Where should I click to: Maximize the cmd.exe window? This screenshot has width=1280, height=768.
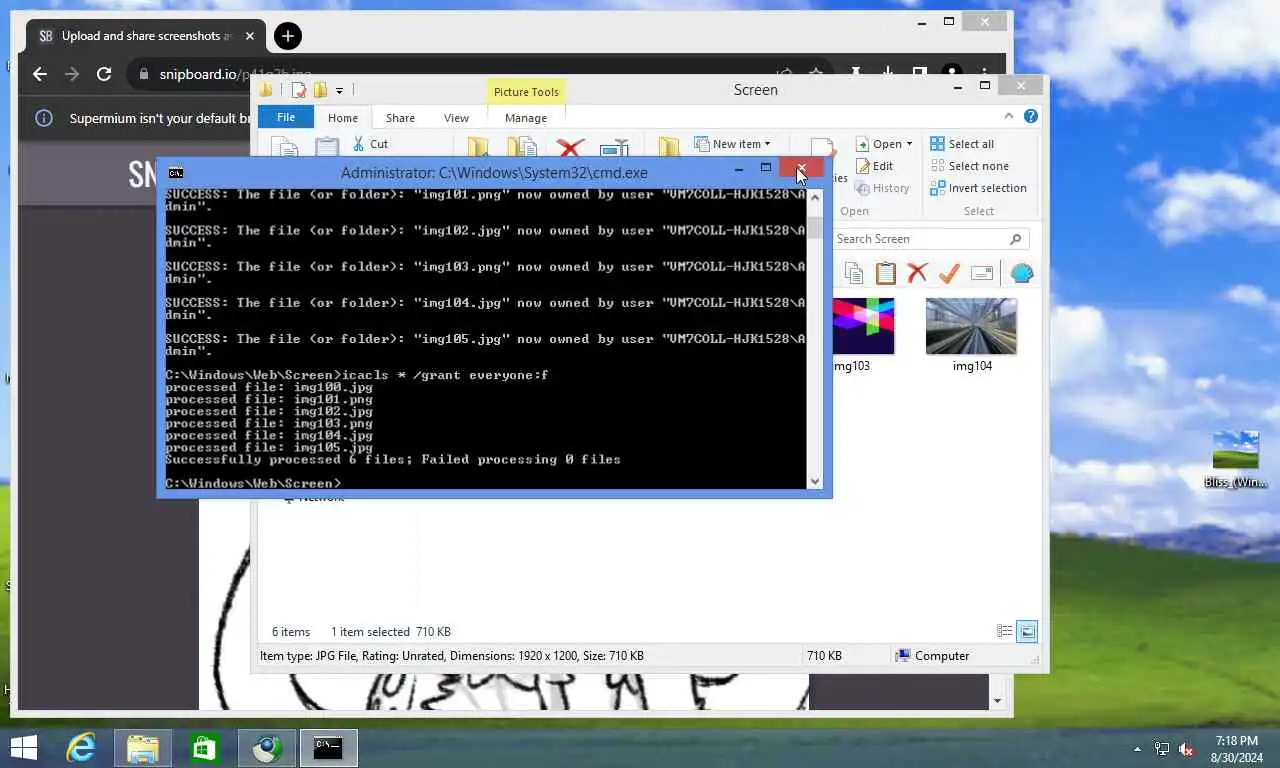766,168
